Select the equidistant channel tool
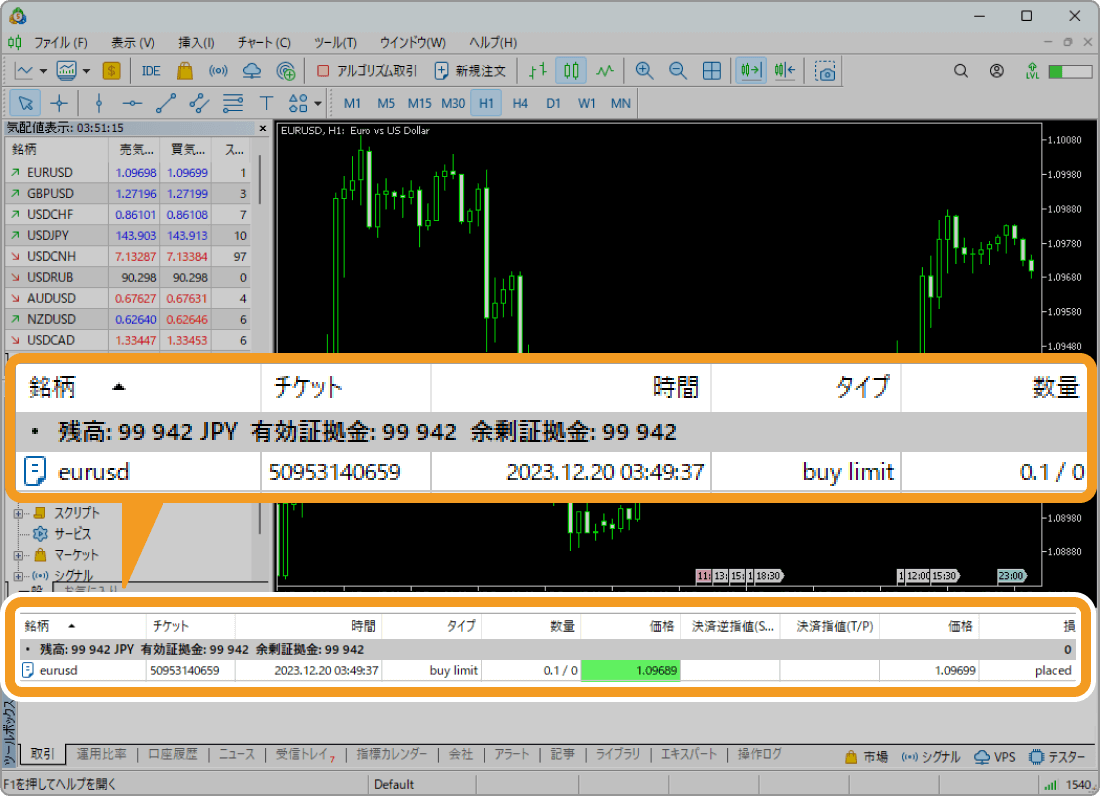The image size is (1100, 796). 199,104
